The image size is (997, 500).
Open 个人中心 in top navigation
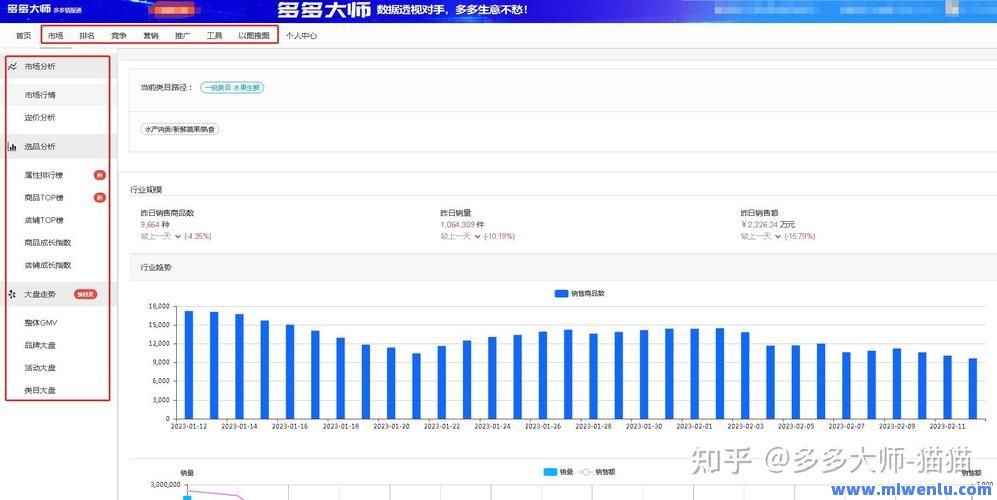[x=301, y=35]
